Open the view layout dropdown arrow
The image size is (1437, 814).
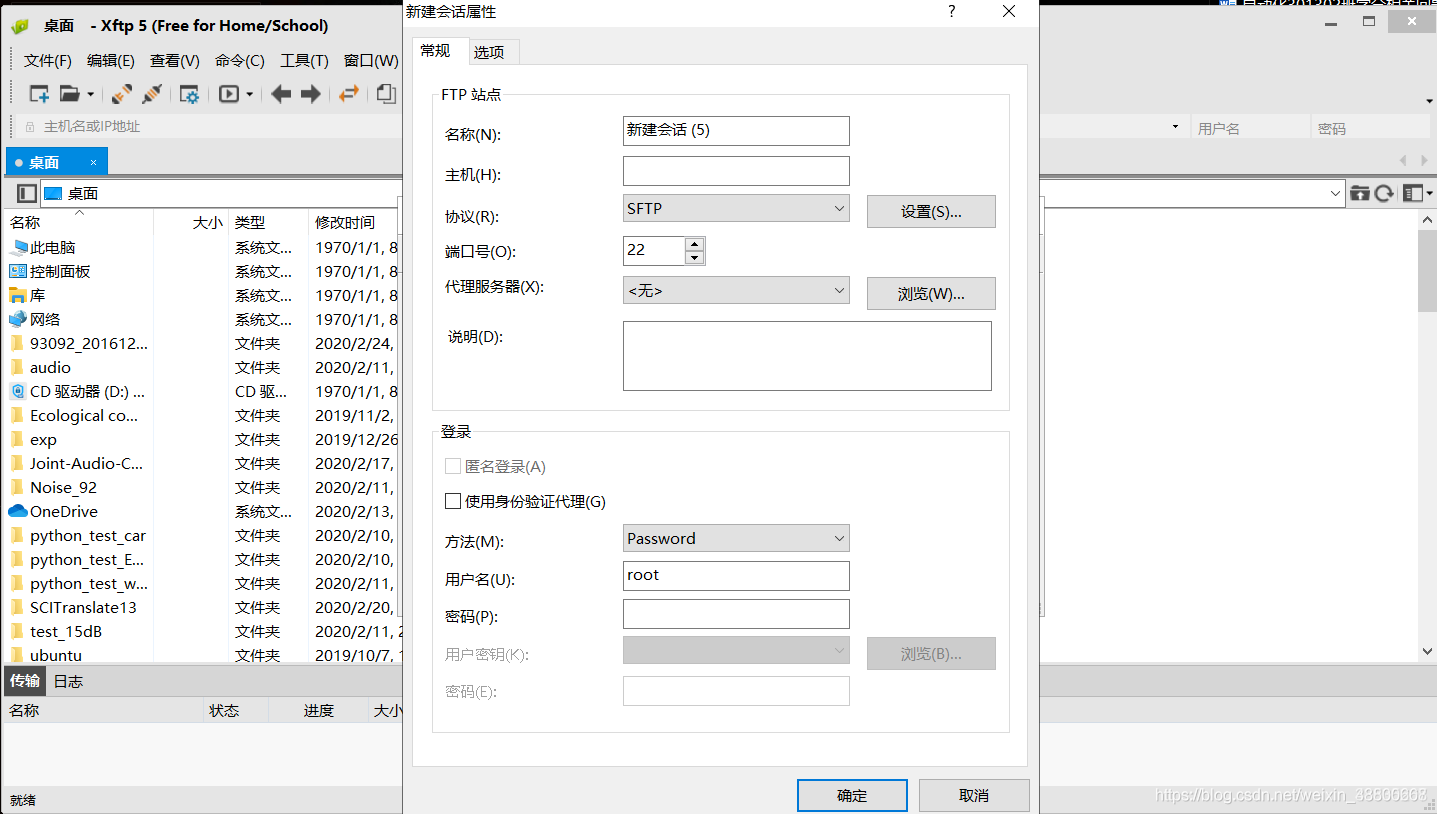coord(1429,193)
